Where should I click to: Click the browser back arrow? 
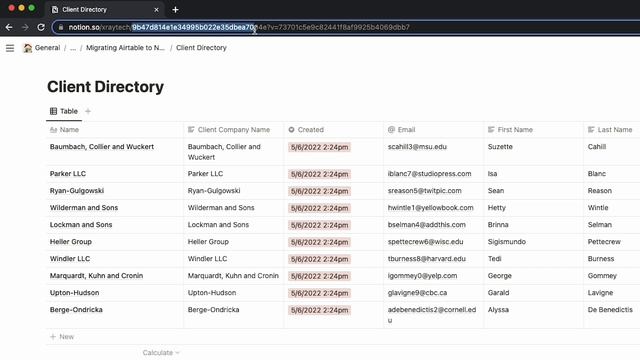9,27
